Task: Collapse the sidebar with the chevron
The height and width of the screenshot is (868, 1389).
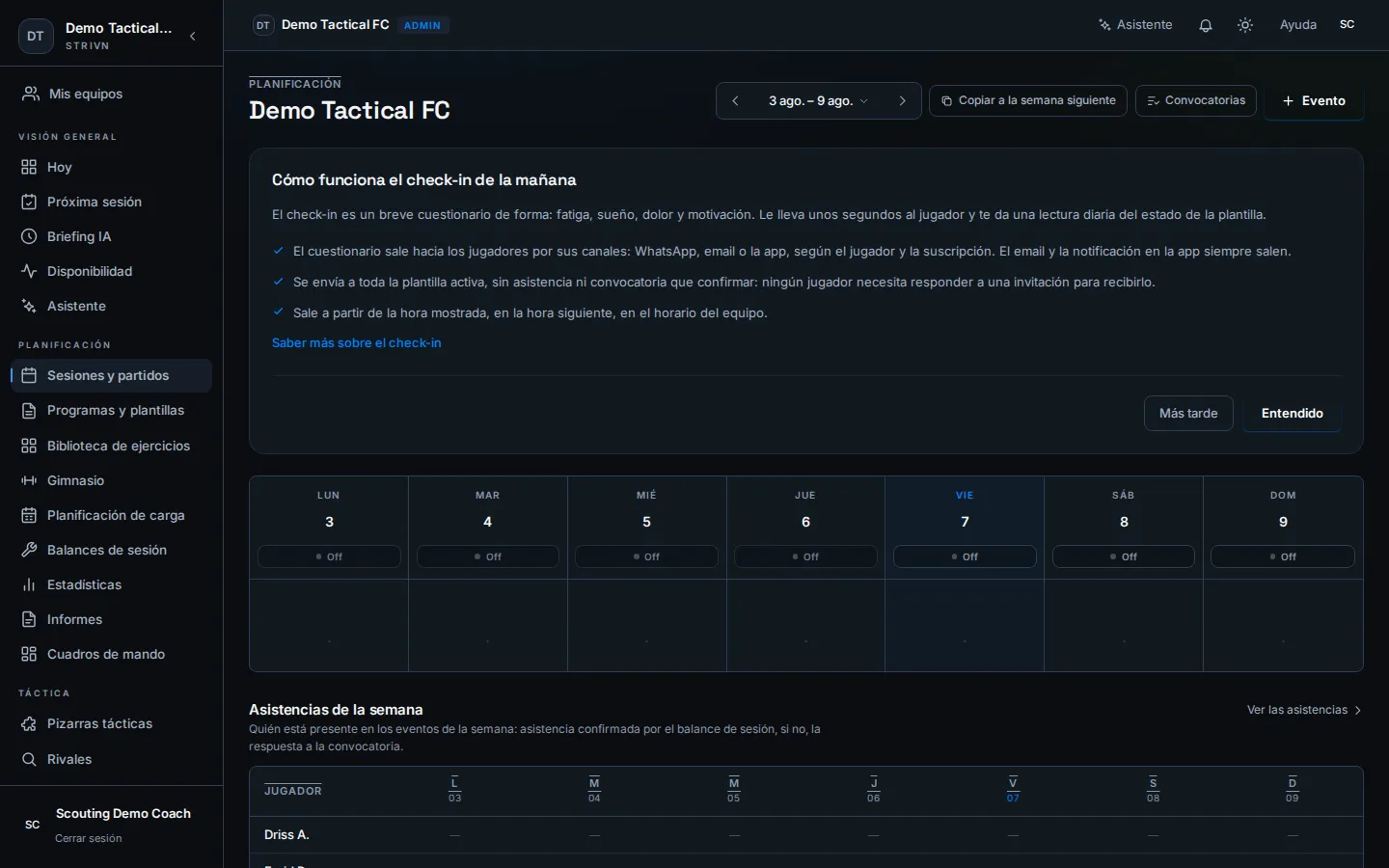Action: [193, 37]
